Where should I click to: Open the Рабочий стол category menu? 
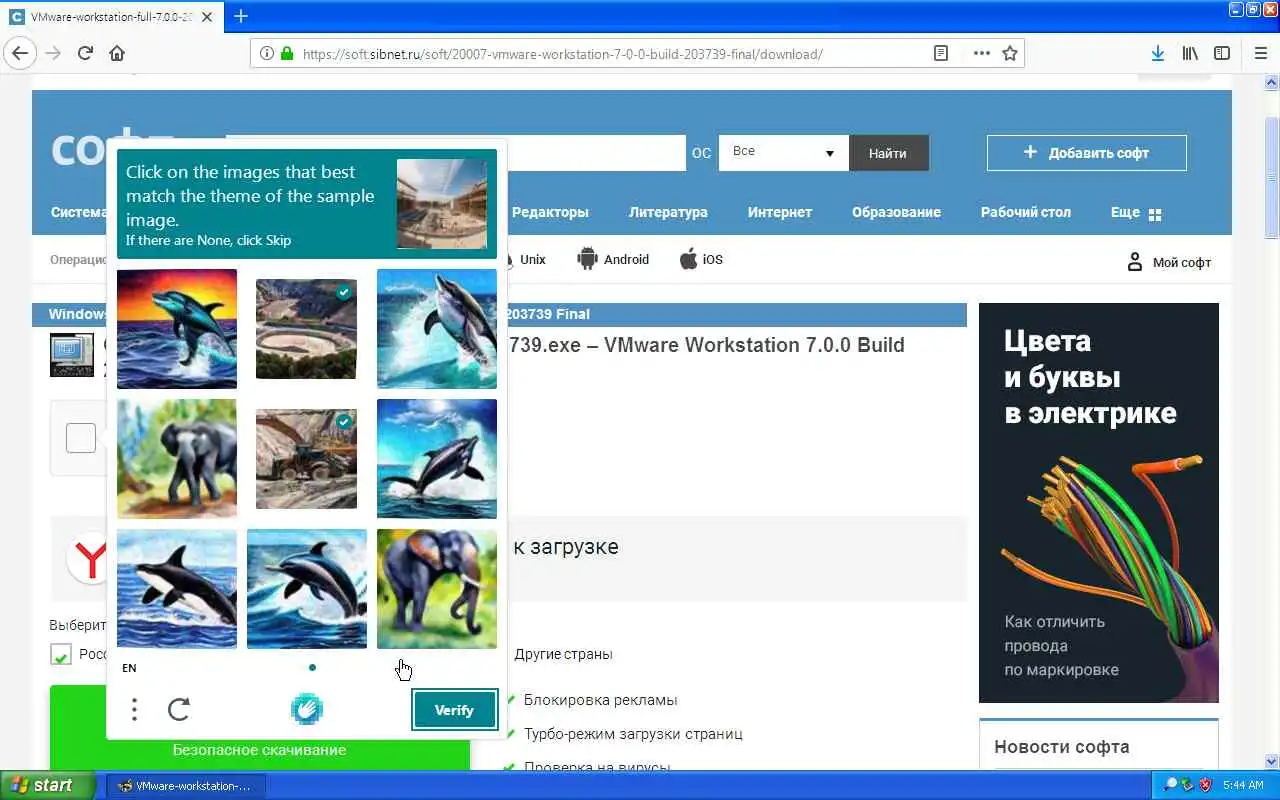coord(1026,212)
